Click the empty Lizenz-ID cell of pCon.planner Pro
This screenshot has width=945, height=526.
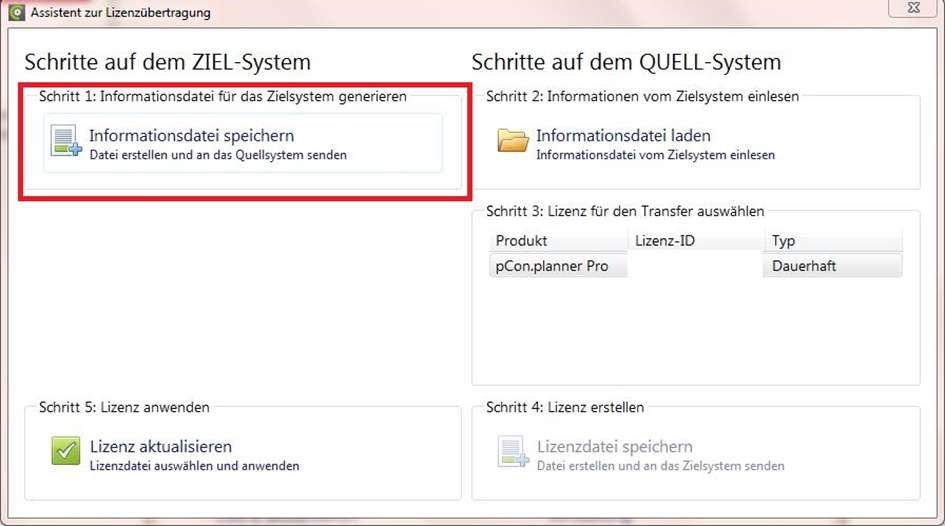click(x=695, y=266)
